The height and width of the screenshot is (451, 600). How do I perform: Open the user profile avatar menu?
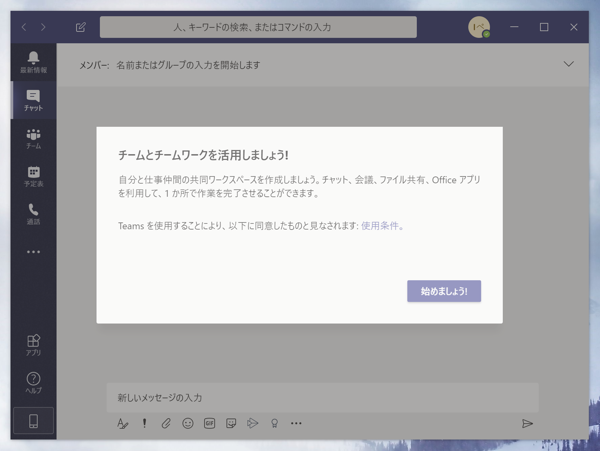coord(479,27)
